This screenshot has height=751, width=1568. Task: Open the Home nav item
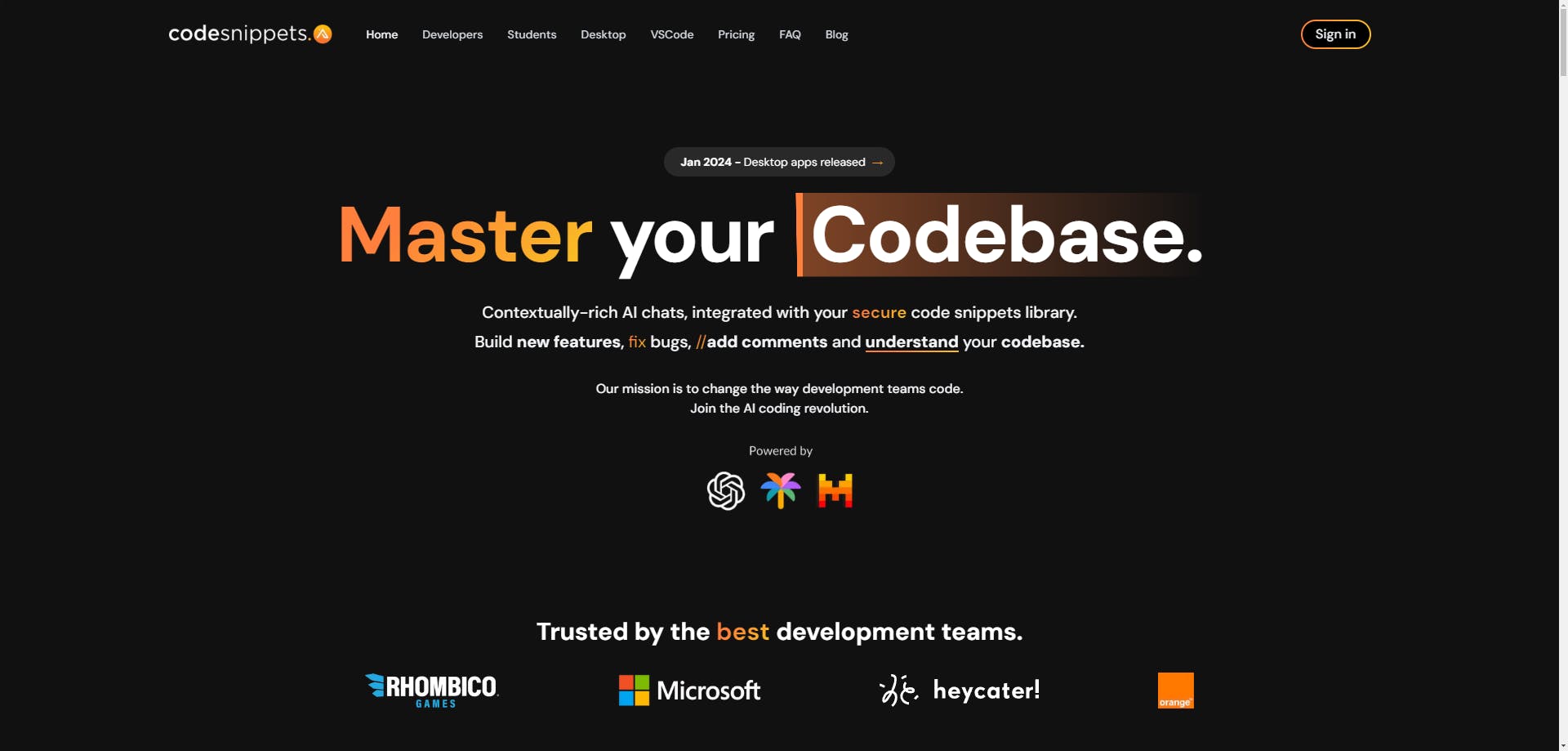click(x=381, y=34)
